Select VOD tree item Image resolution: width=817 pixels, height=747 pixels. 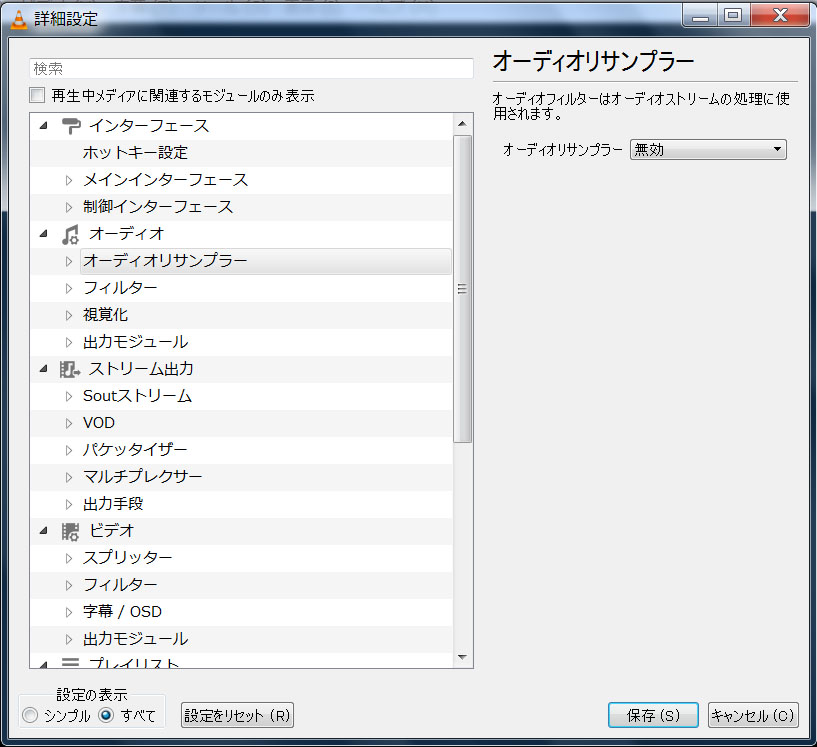[99, 423]
